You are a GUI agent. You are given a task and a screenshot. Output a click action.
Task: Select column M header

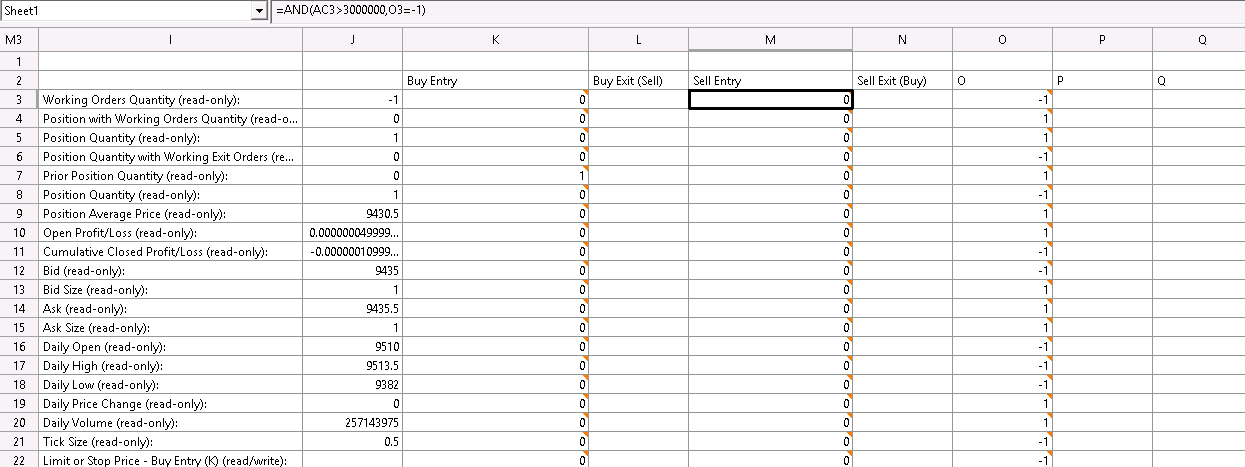click(770, 40)
